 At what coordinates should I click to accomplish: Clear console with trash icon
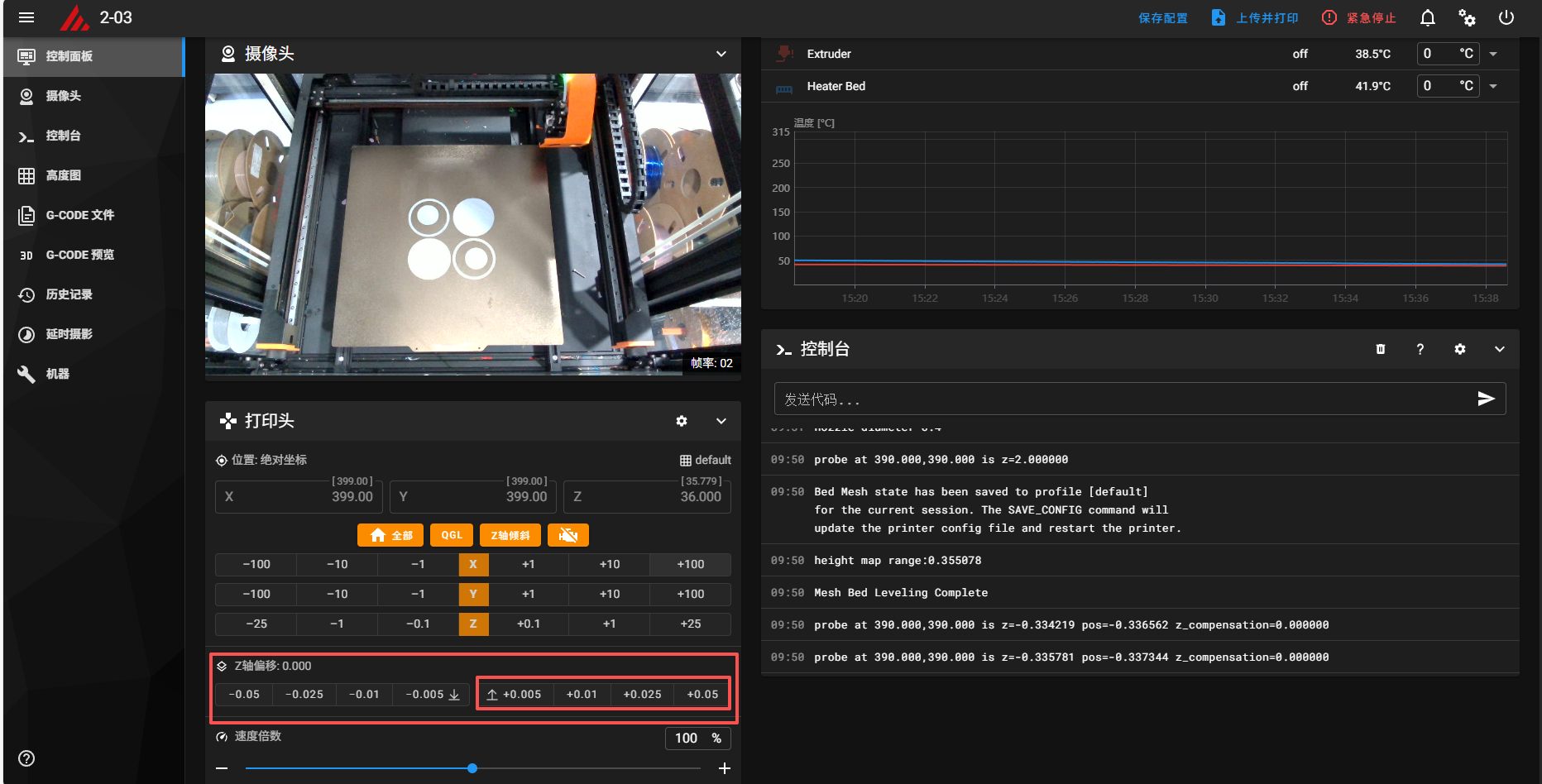[1381, 349]
